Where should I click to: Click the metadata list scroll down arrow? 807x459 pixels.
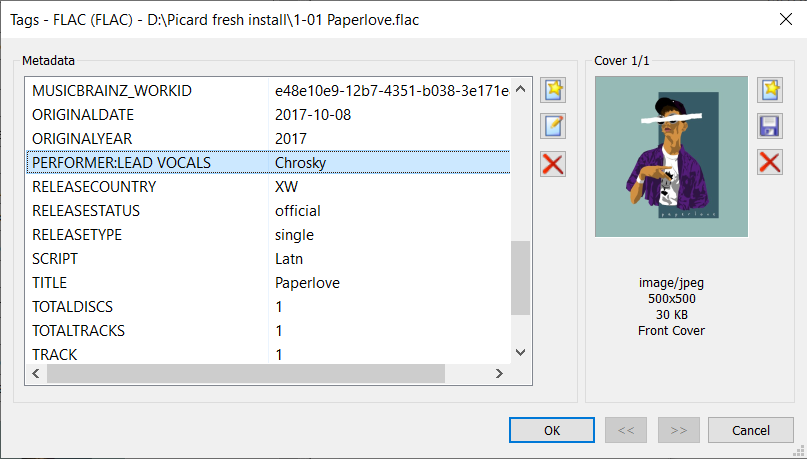520,352
